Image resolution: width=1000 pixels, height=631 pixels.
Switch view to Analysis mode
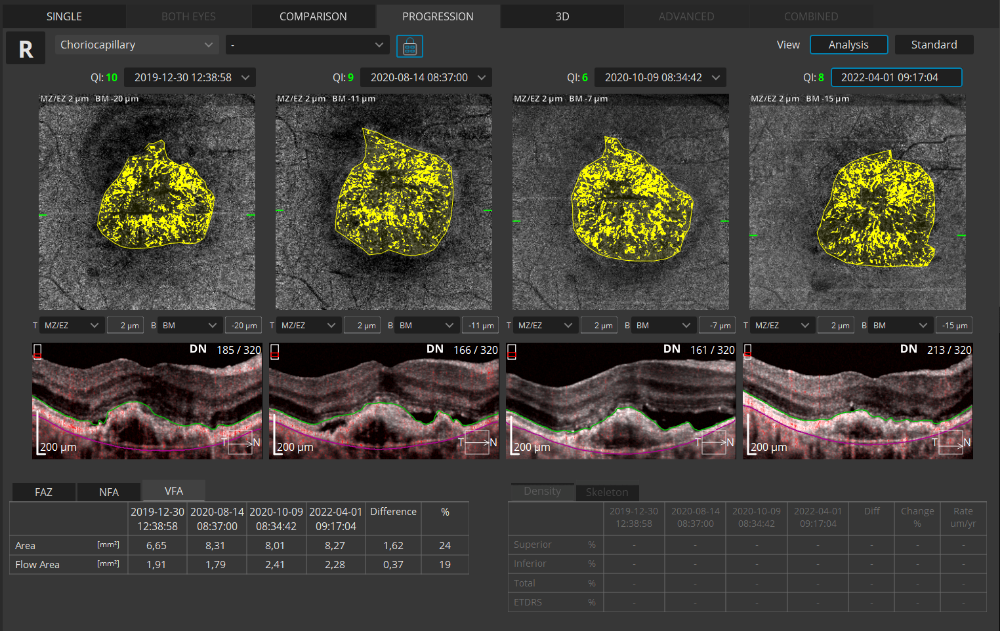pyautogui.click(x=848, y=45)
